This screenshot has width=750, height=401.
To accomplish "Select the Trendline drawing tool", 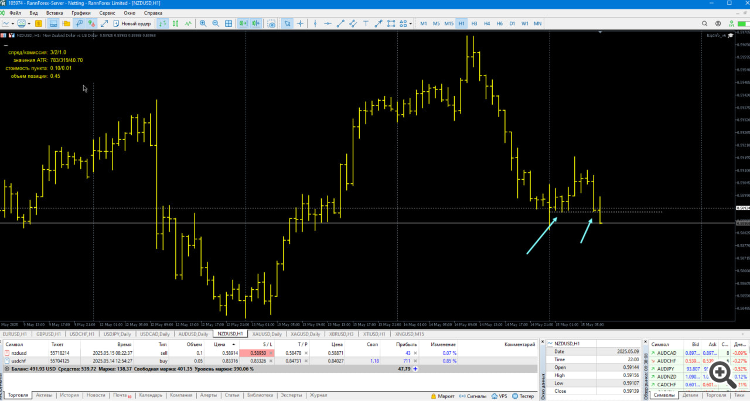I will click(x=340, y=23).
